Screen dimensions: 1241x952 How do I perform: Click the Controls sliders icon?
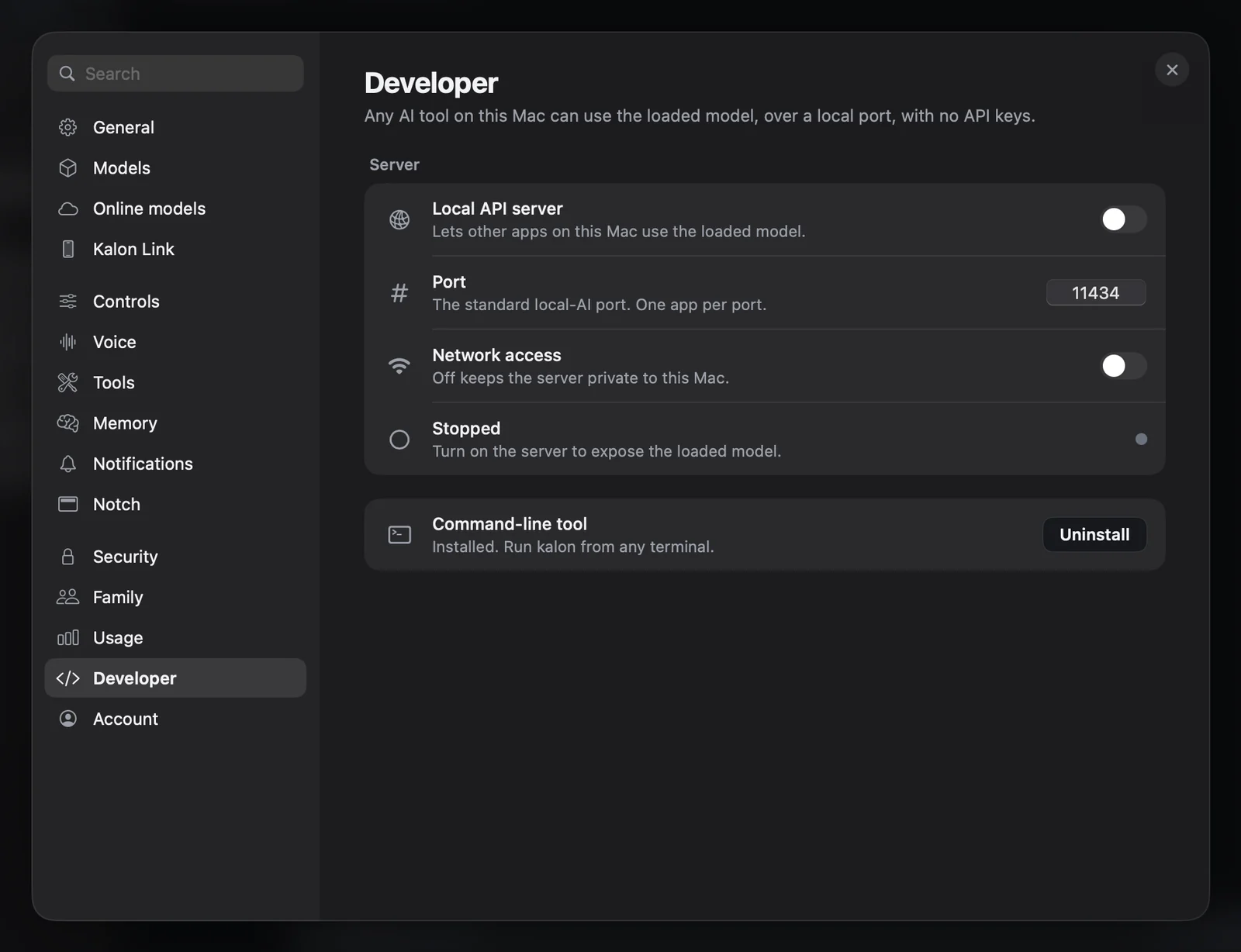click(x=68, y=302)
